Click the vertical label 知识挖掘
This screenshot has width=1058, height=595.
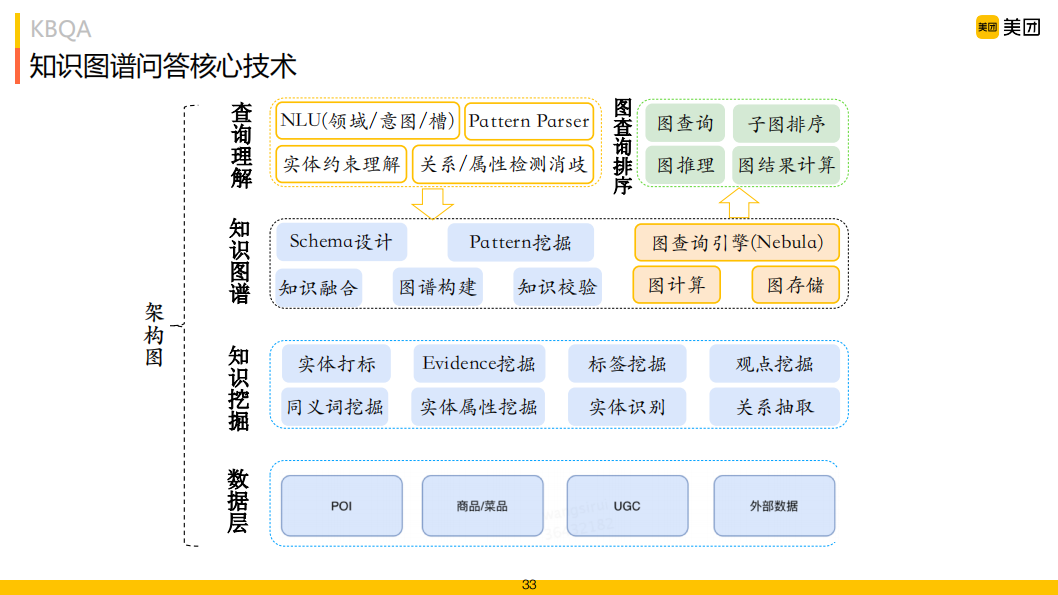click(x=239, y=389)
